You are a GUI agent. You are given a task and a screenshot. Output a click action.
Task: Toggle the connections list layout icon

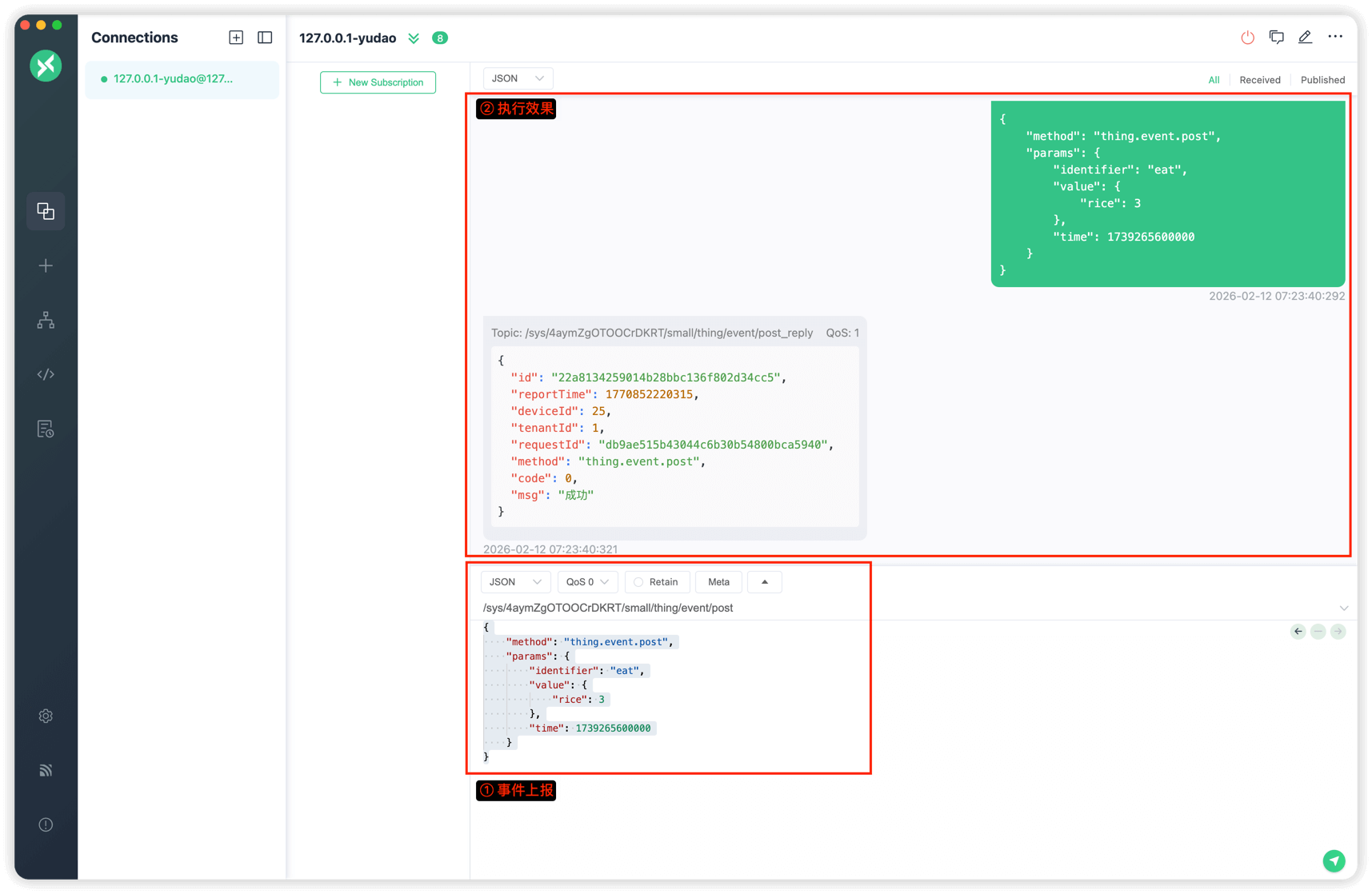pos(265,38)
